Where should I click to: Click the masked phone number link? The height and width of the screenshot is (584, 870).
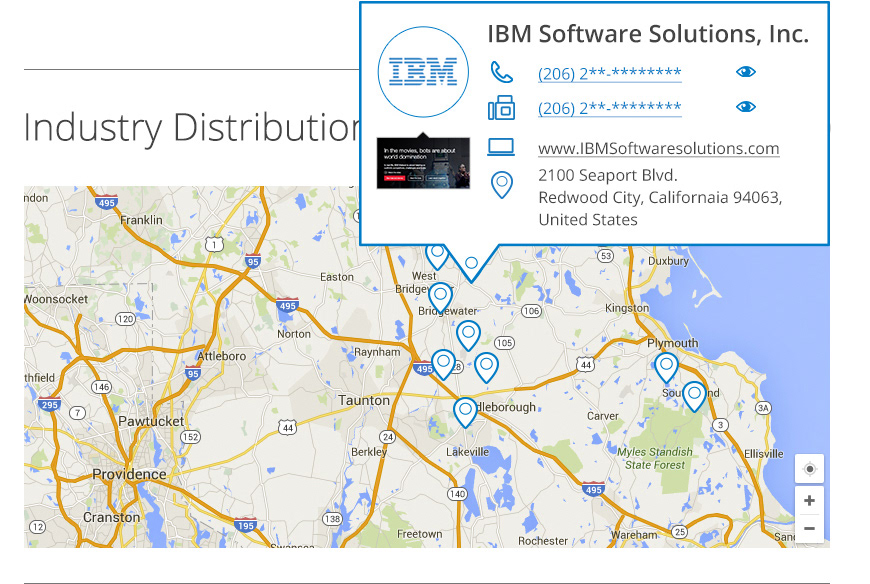(x=609, y=73)
